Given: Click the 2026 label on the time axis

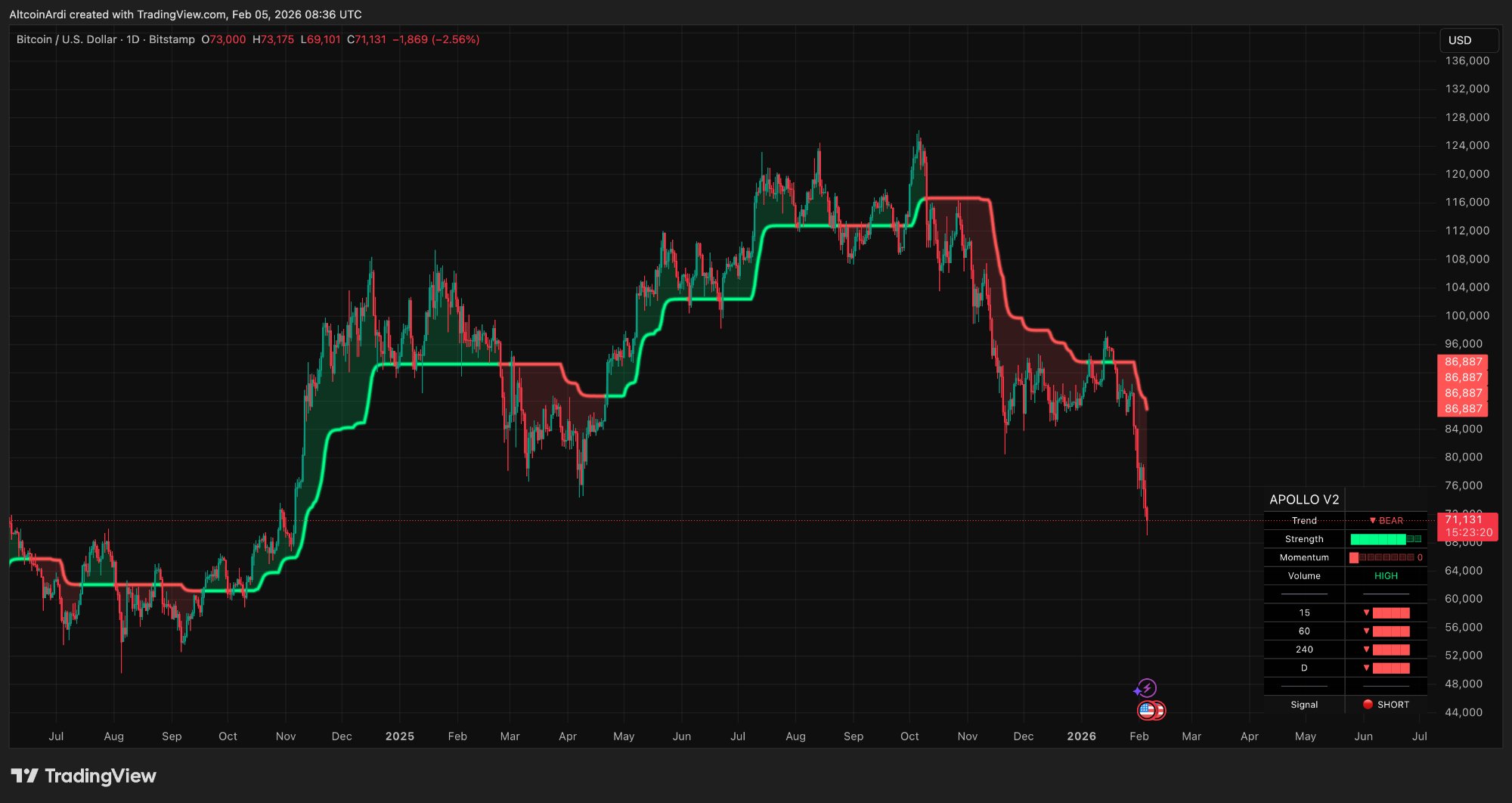Looking at the screenshot, I should [1081, 736].
